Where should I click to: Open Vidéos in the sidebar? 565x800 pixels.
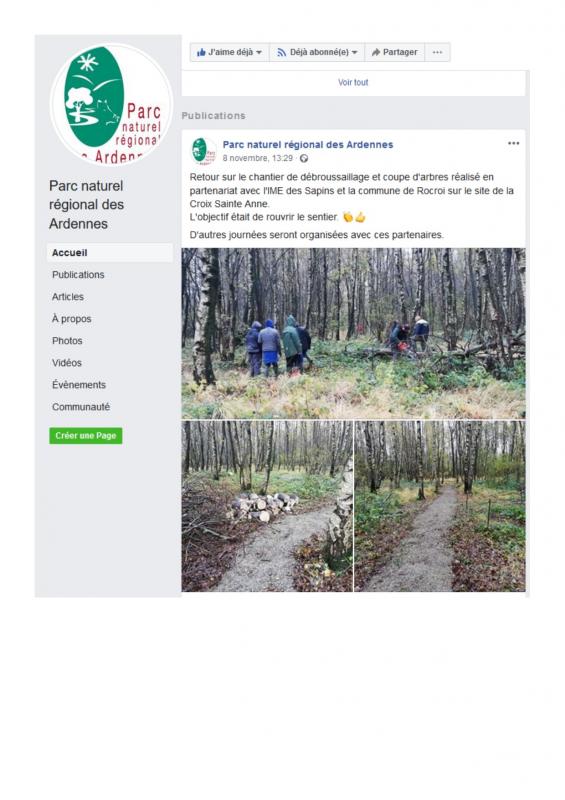[x=67, y=363]
